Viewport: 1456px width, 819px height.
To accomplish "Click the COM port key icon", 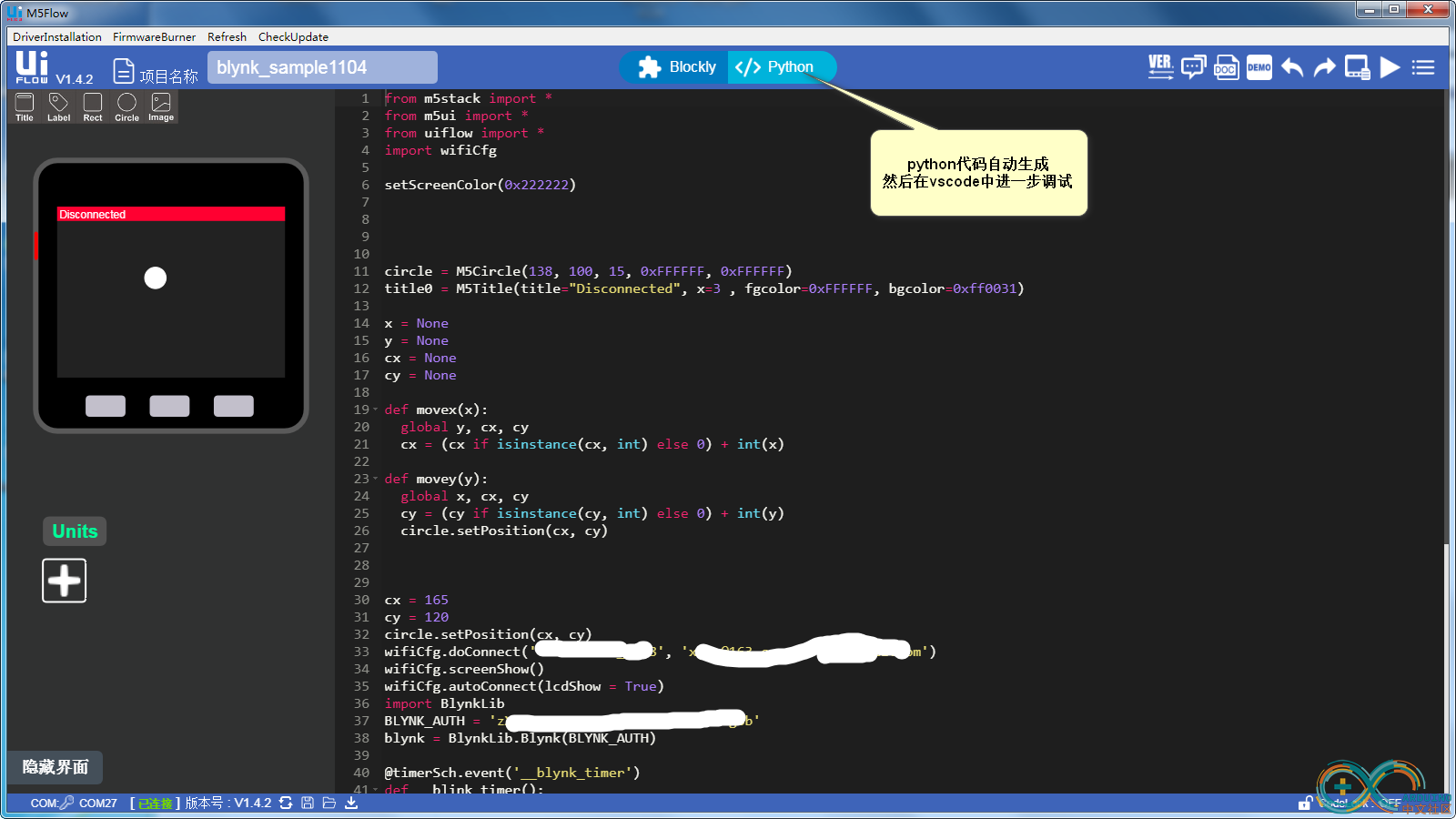I will click(66, 803).
